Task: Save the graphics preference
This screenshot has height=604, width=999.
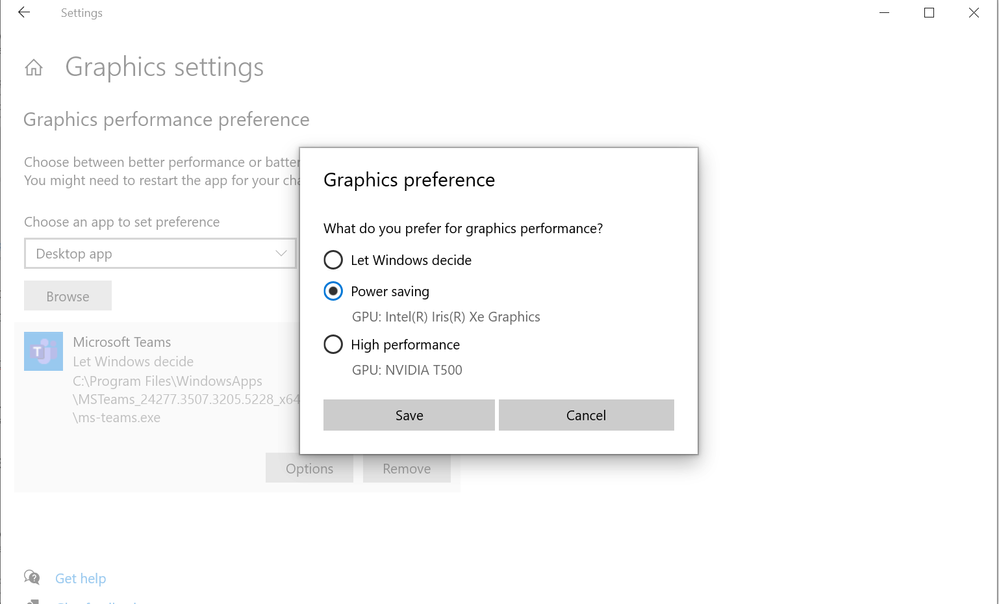Action: point(409,415)
